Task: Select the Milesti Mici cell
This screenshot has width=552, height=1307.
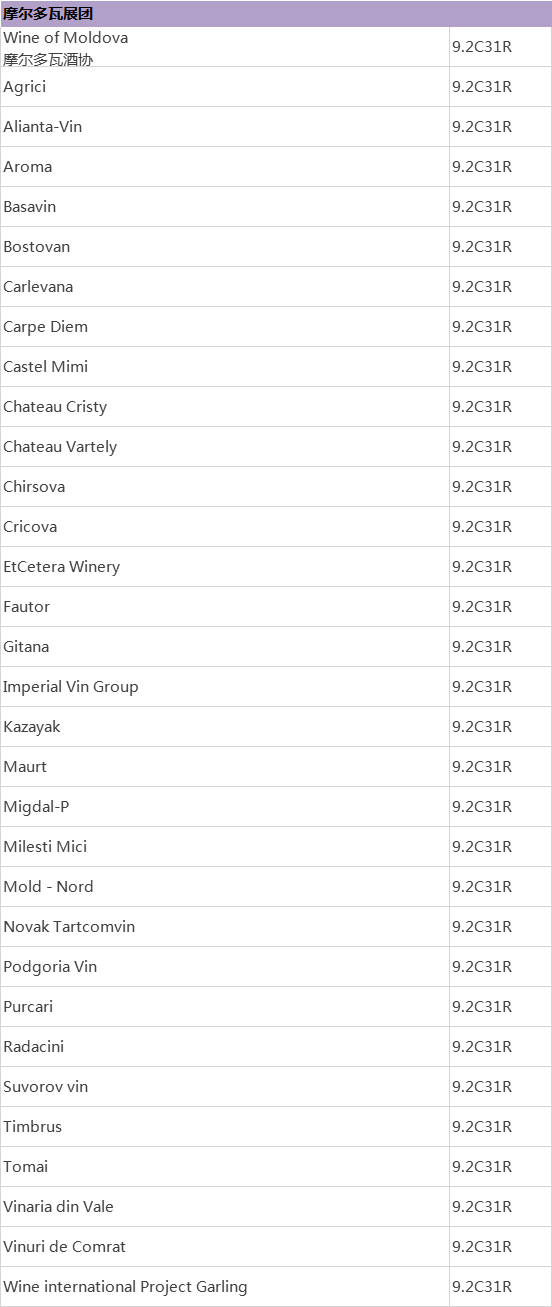Action: point(225,847)
